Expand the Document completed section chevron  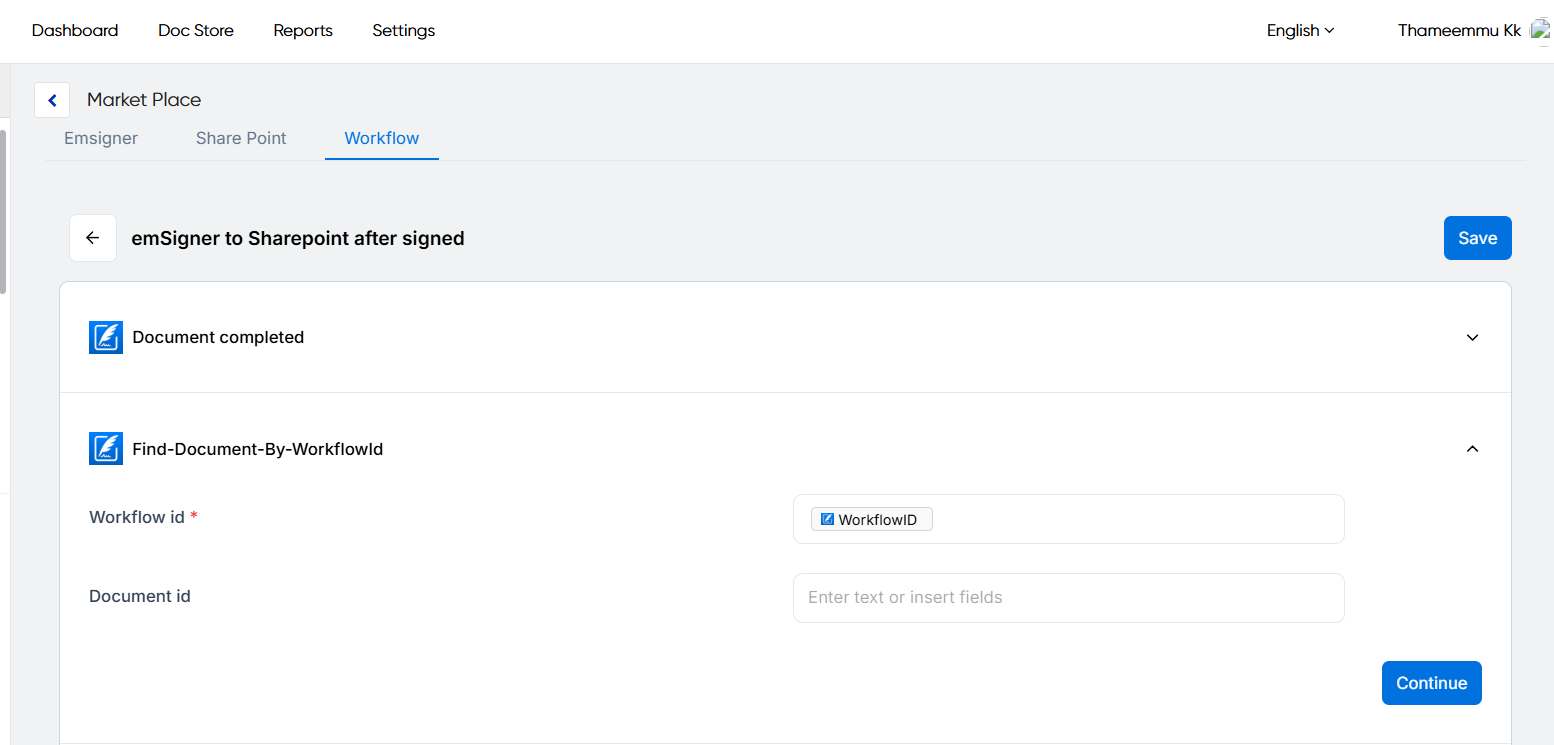1472,338
